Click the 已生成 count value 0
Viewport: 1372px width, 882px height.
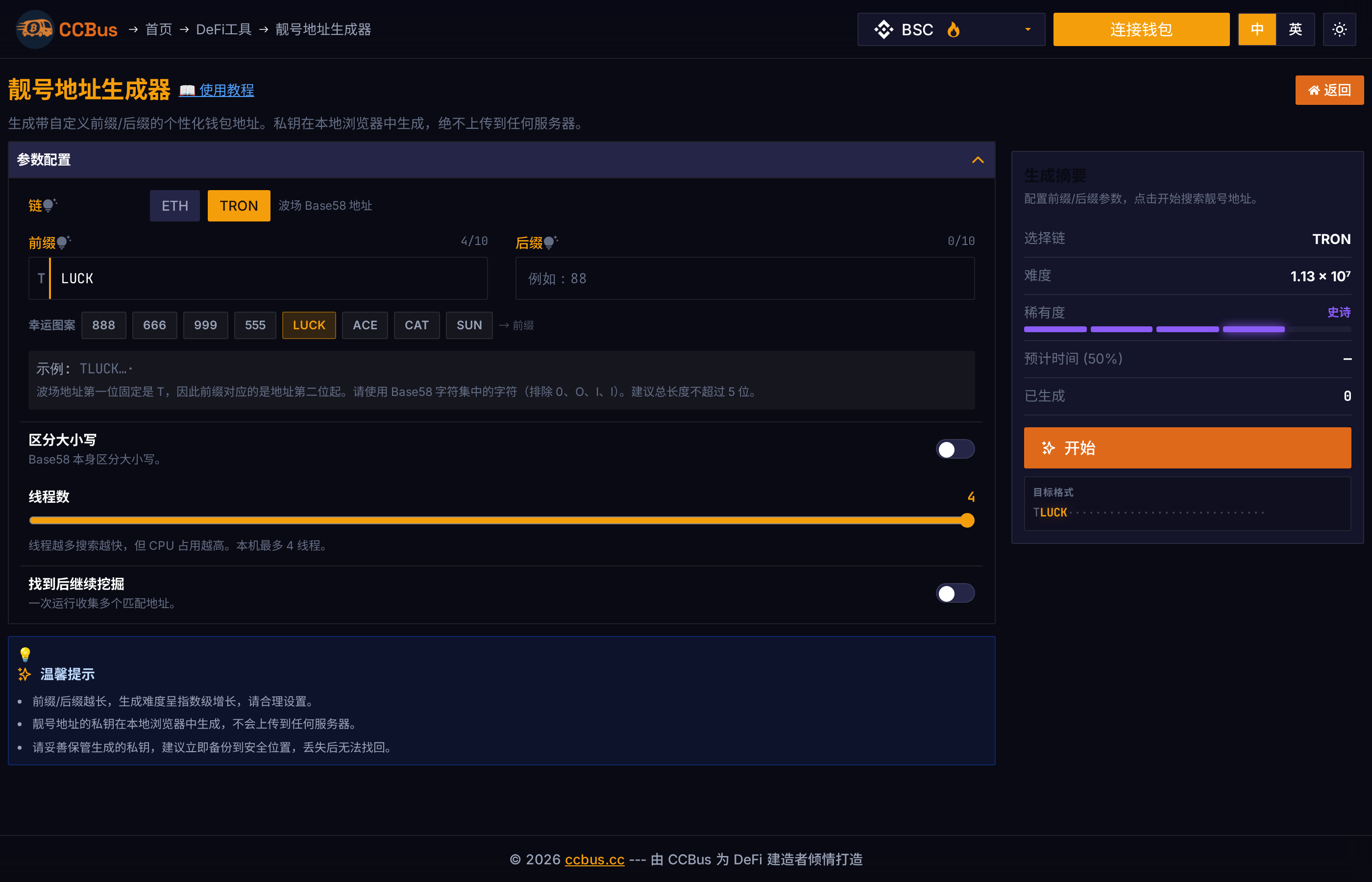(1347, 396)
